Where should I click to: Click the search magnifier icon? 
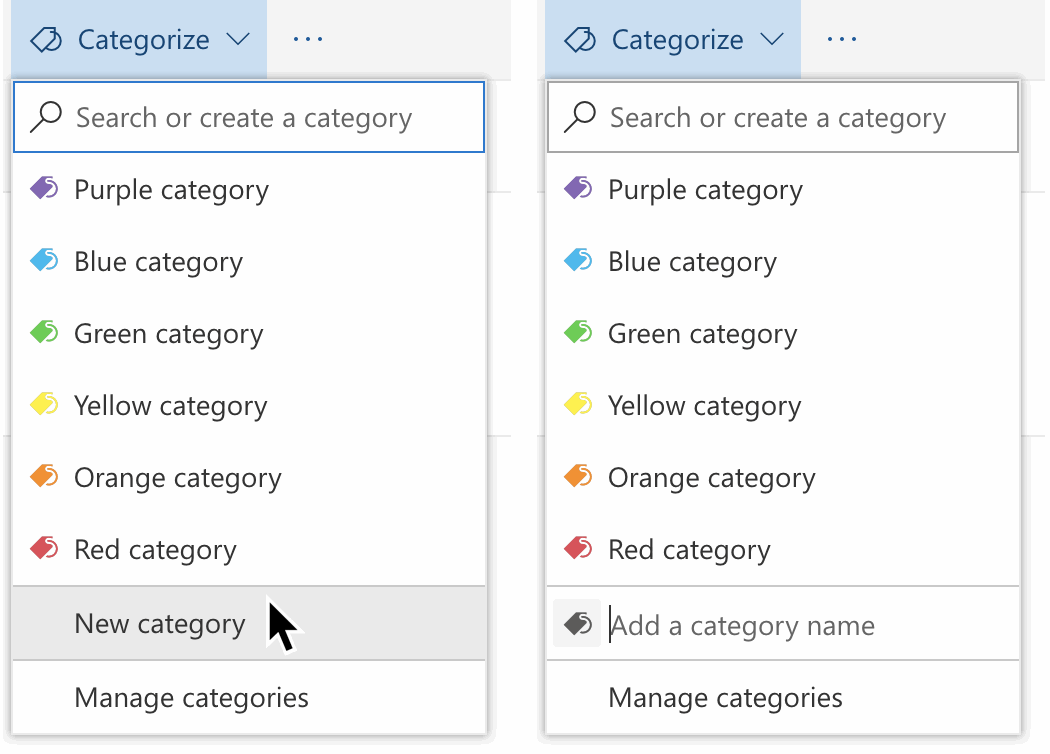(x=46, y=117)
